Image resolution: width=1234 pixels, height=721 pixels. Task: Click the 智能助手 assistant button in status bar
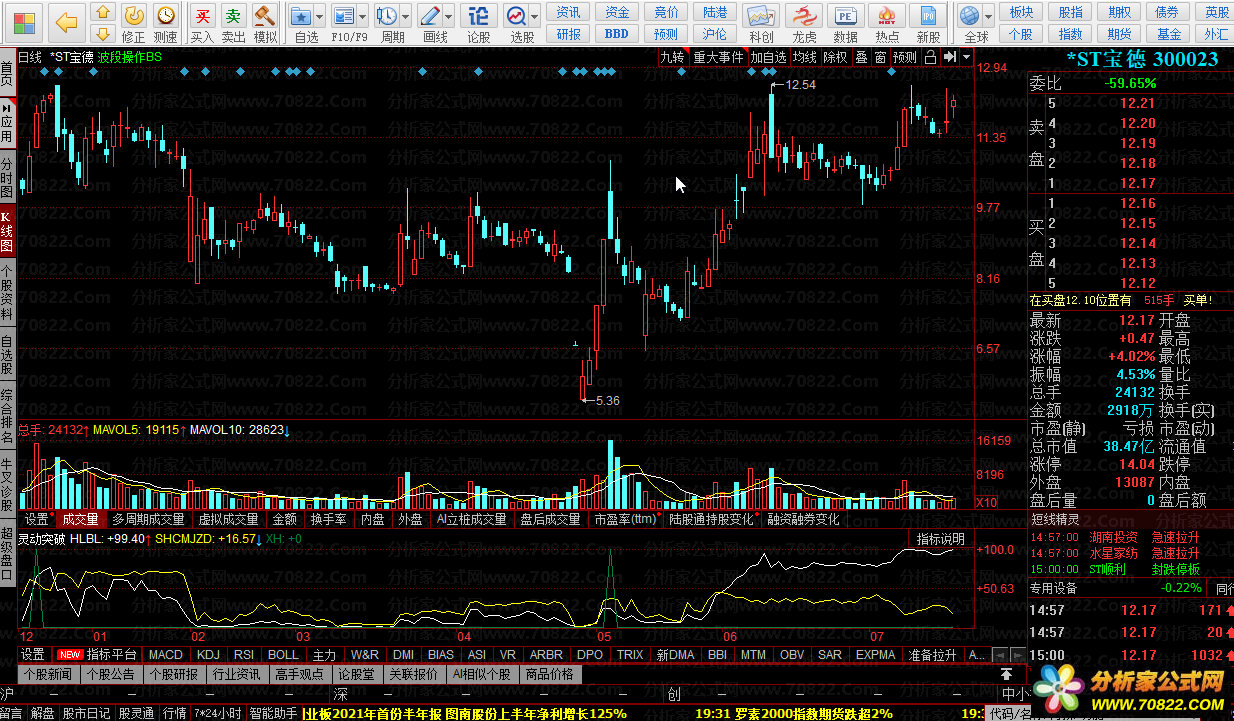pyautogui.click(x=273, y=713)
